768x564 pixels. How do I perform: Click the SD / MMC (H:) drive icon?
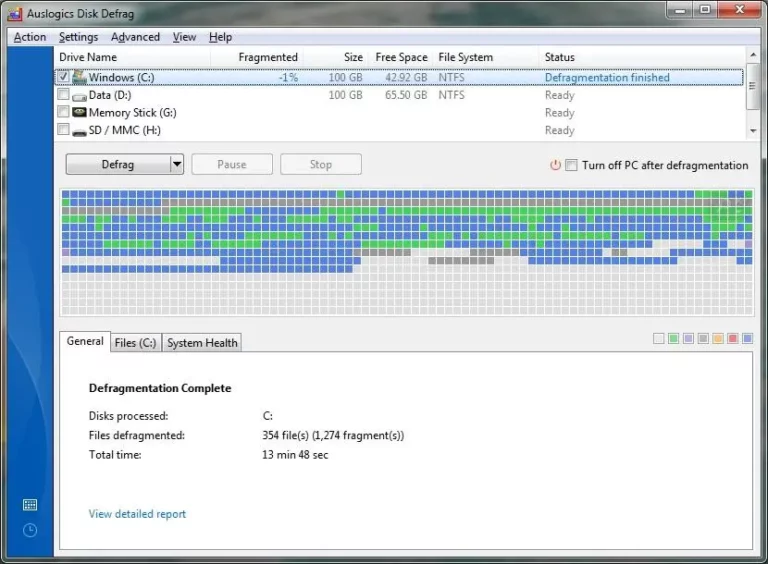79,132
